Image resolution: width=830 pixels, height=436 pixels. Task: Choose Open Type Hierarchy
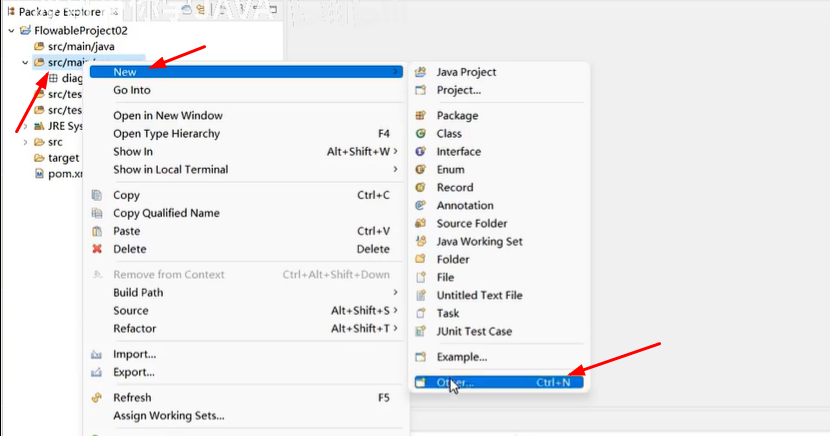click(167, 134)
